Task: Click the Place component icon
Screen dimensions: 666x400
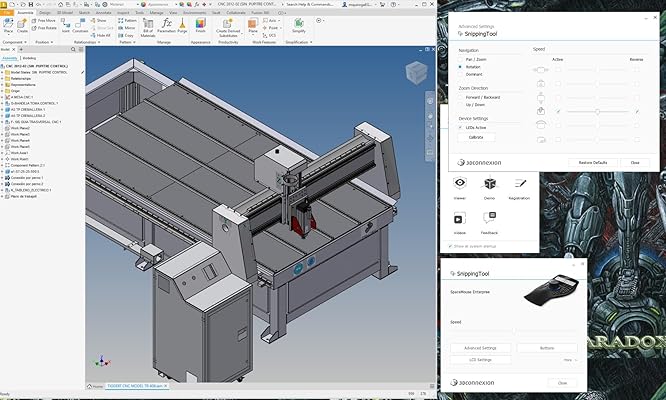Action: (x=9, y=23)
